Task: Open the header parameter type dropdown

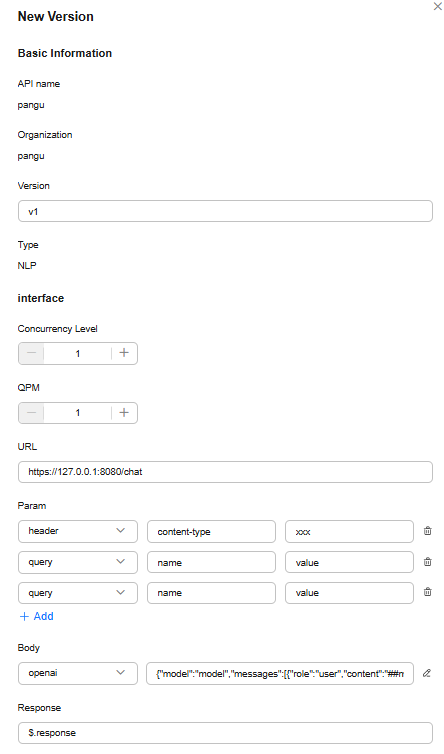Action: click(78, 531)
